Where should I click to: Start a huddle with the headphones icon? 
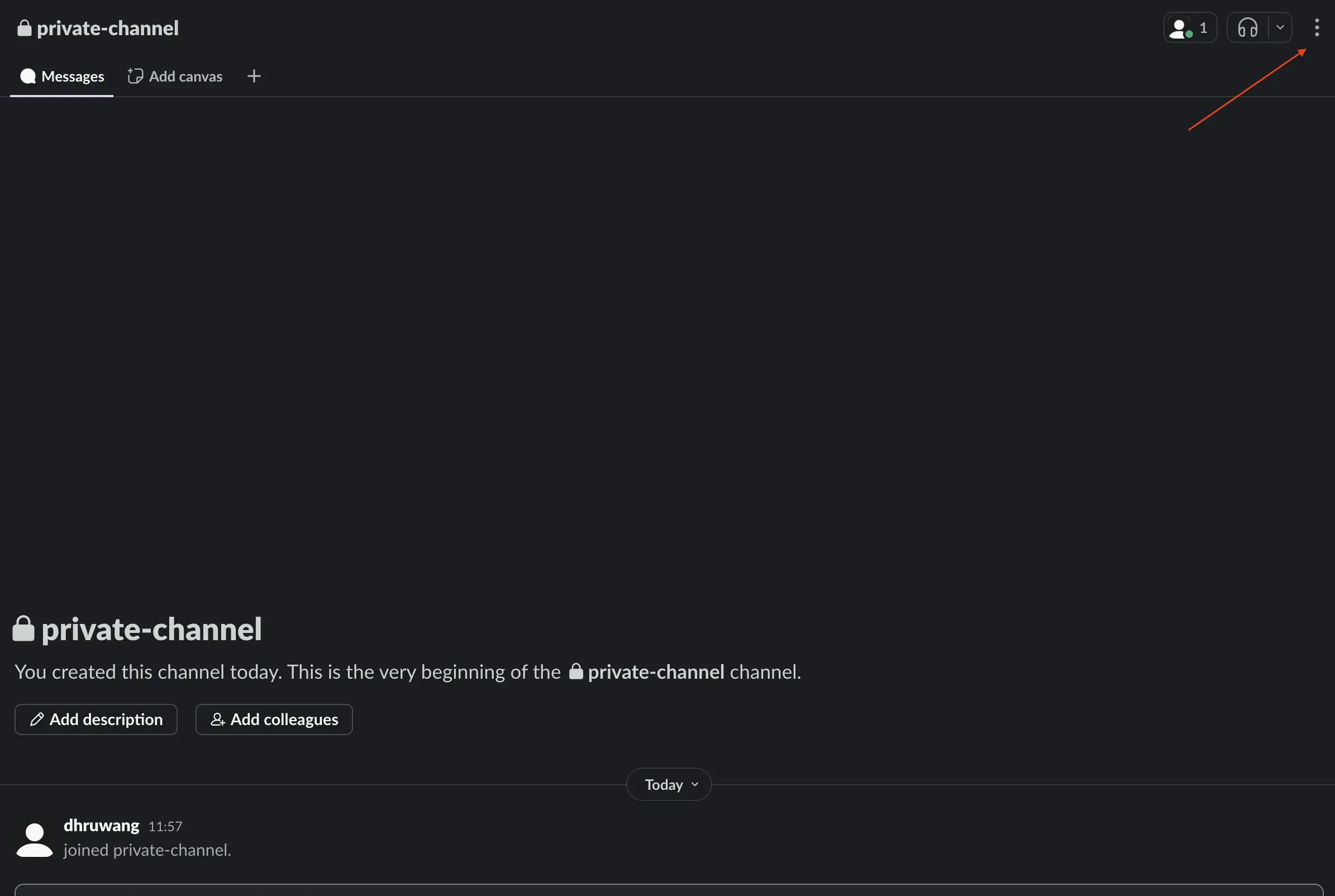point(1248,27)
